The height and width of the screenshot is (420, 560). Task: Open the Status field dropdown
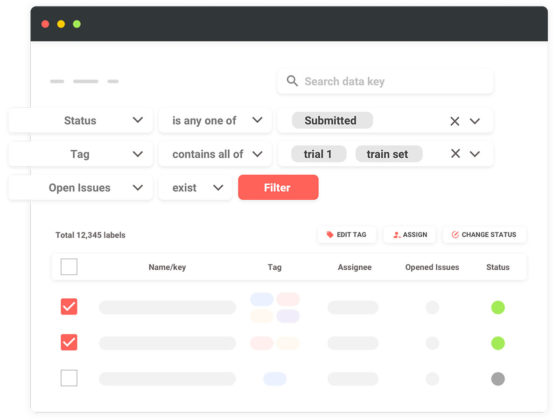(x=81, y=120)
